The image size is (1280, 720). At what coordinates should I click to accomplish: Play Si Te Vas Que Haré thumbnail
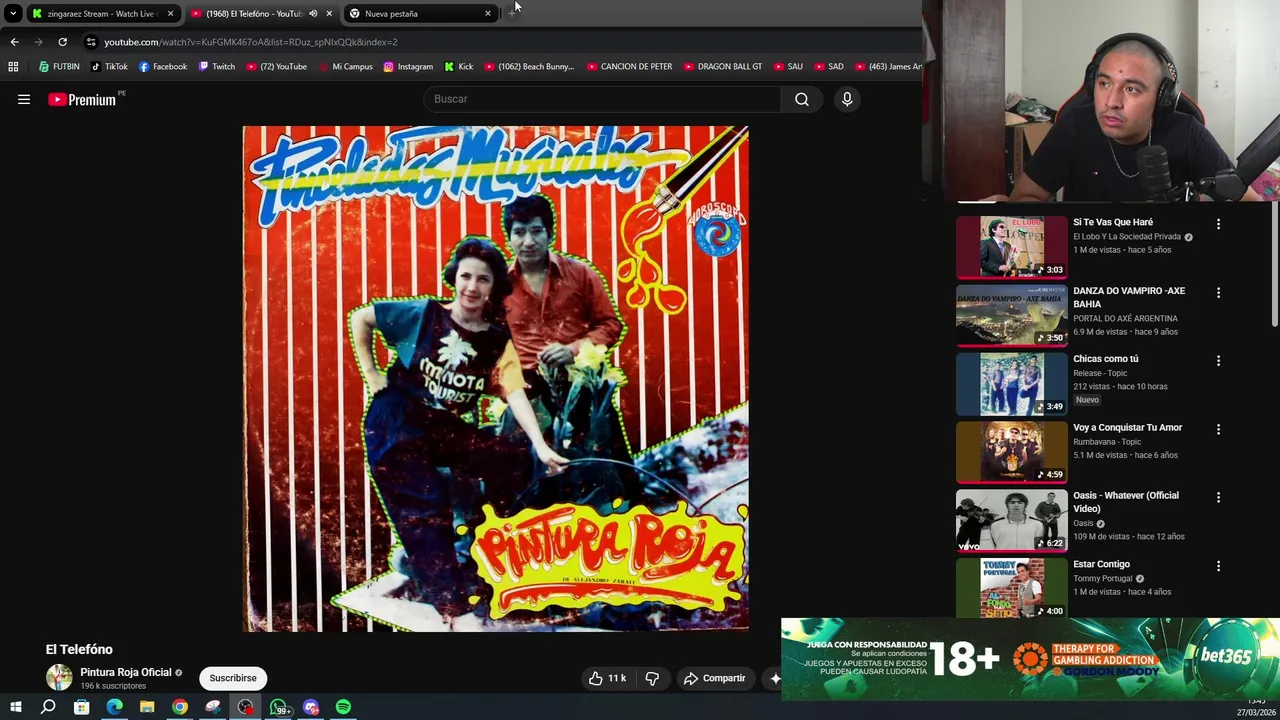click(1011, 246)
